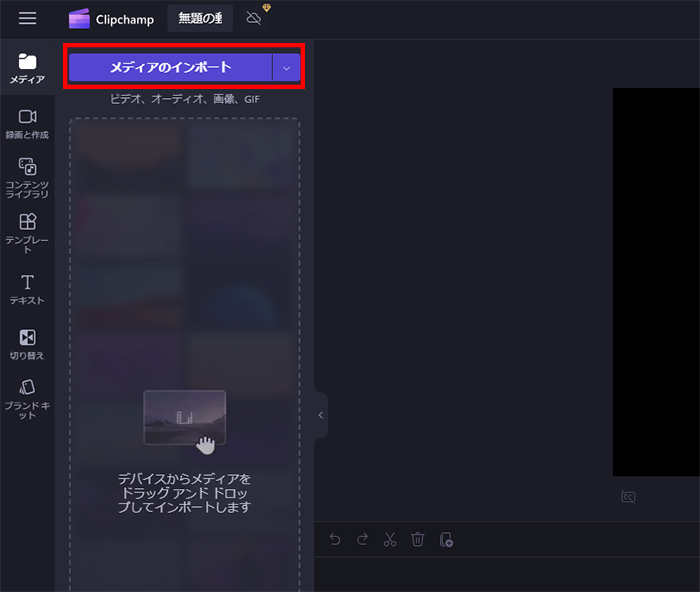Viewport: 700px width, 592px height.
Task: Open the 切り替え transitions sidebar tab
Action: 27,344
